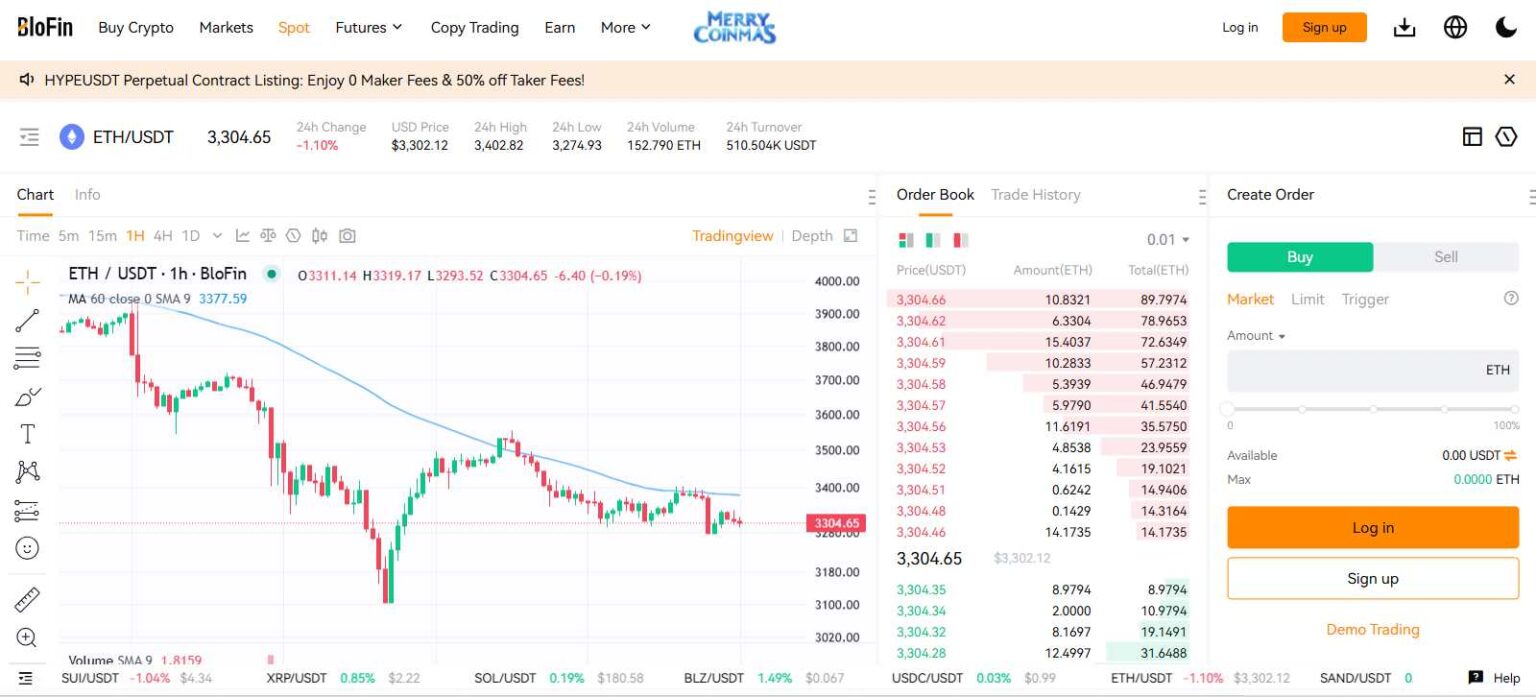Open the Info tab beside Chart
The width and height of the screenshot is (1536, 697).
pyautogui.click(x=87, y=194)
